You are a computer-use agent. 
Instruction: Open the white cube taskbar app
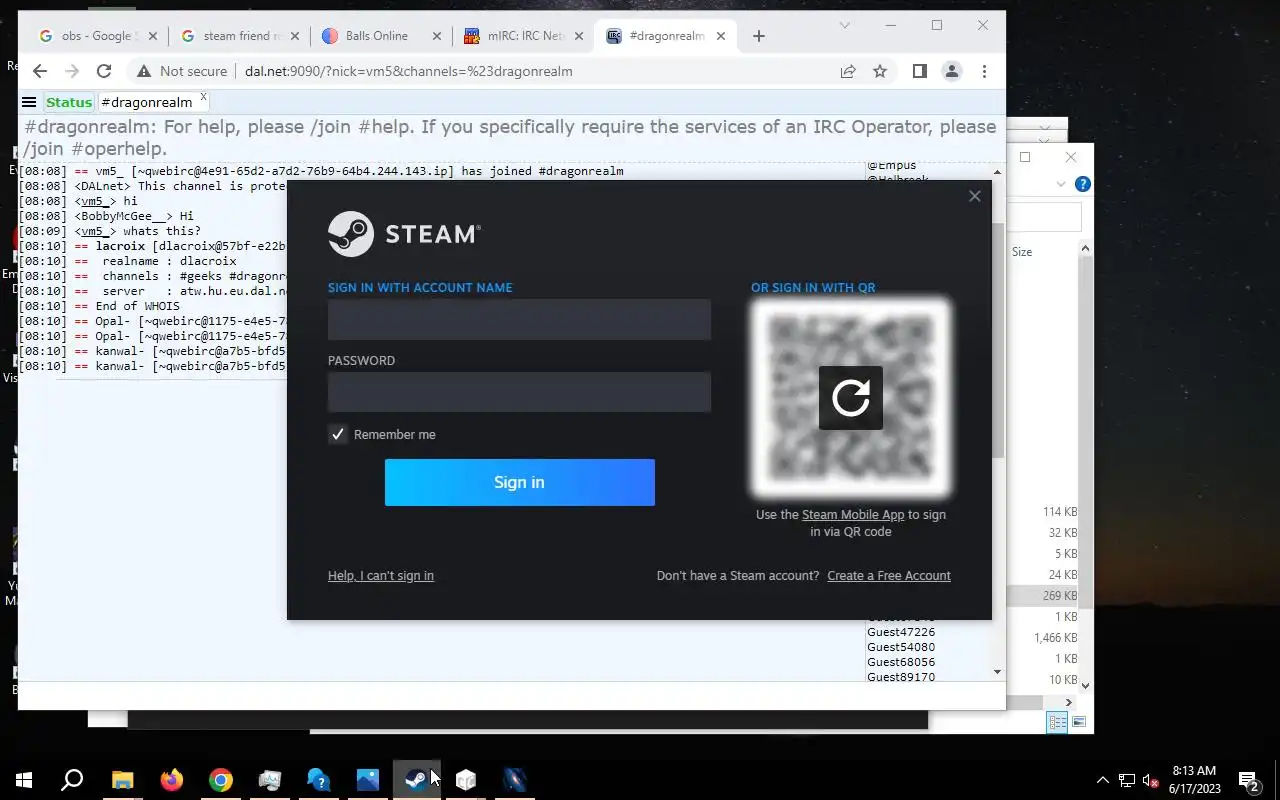coord(465,780)
